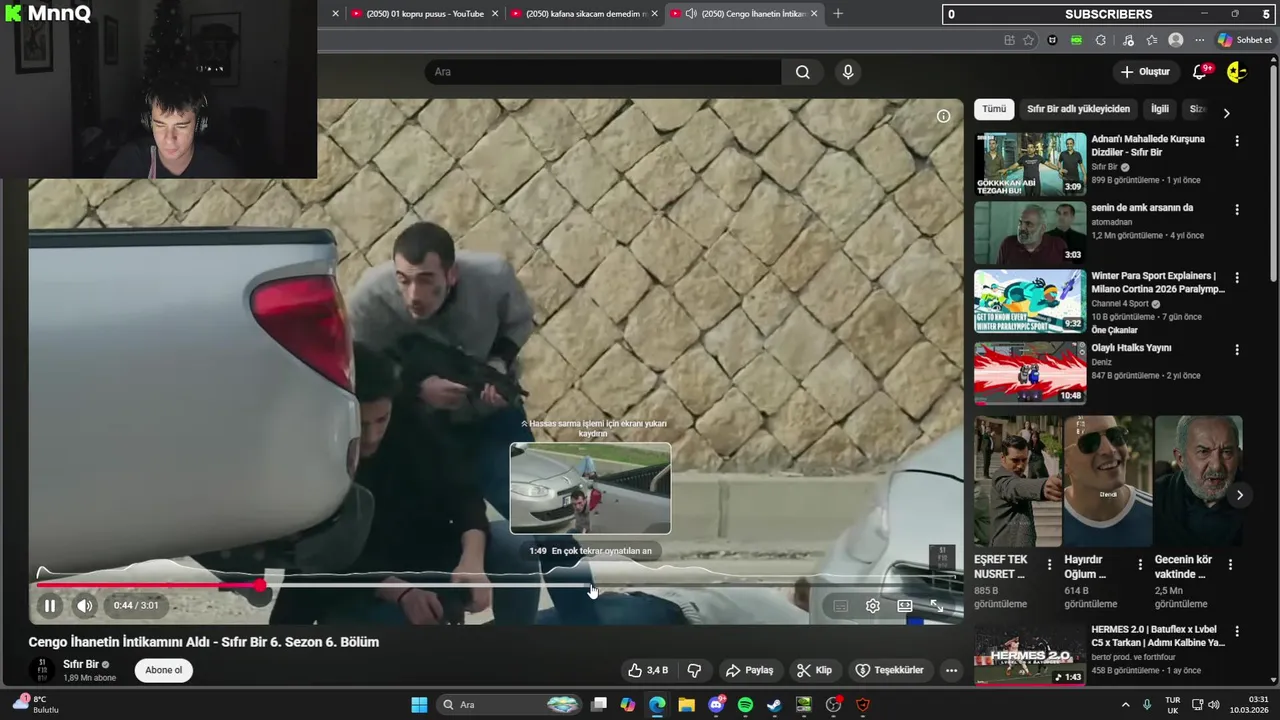Select the Tümü filter chip
Screen dimensions: 1280x720
click(994, 109)
